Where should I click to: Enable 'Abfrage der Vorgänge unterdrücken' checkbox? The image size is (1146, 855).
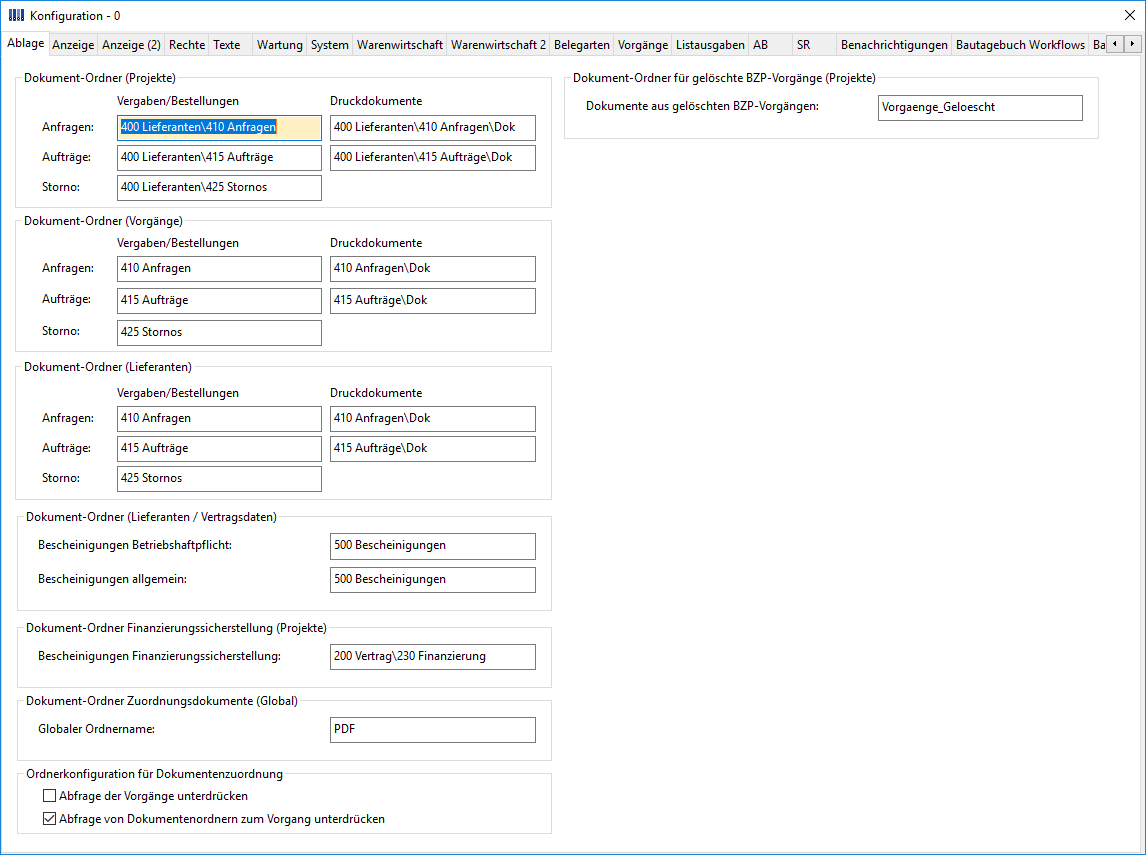point(50,796)
